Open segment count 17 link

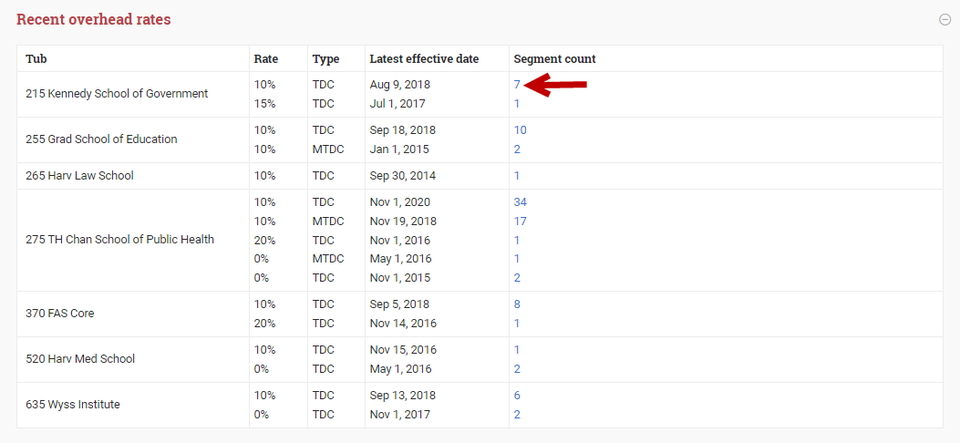(520, 221)
